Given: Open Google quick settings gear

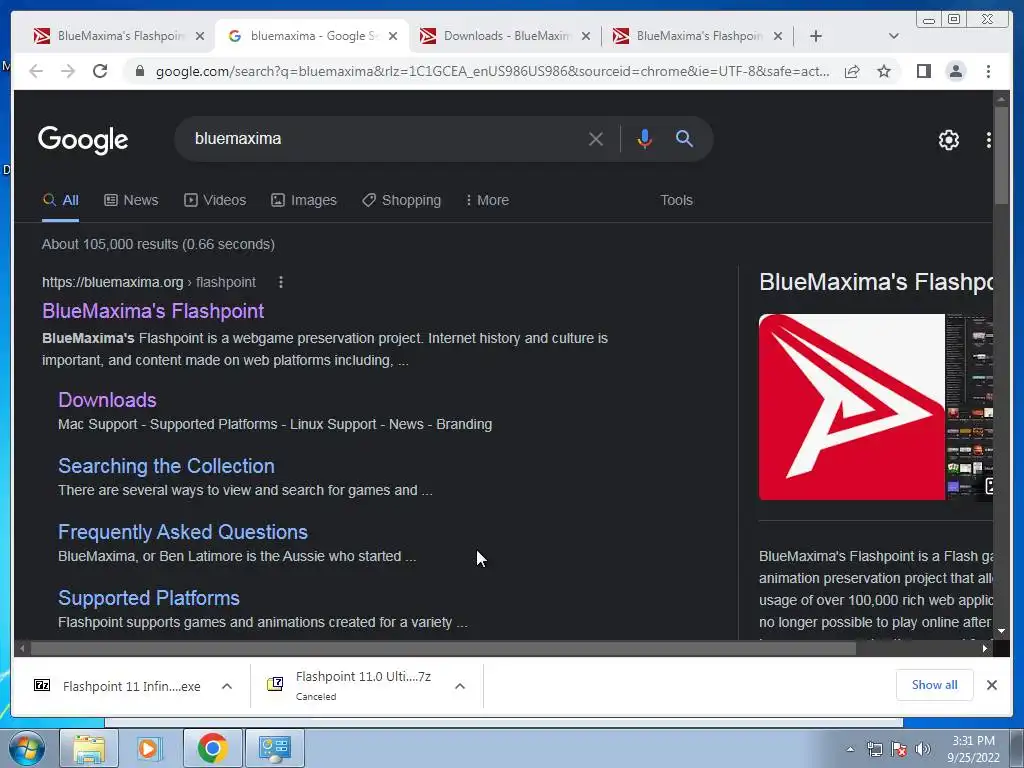Looking at the screenshot, I should 948,139.
